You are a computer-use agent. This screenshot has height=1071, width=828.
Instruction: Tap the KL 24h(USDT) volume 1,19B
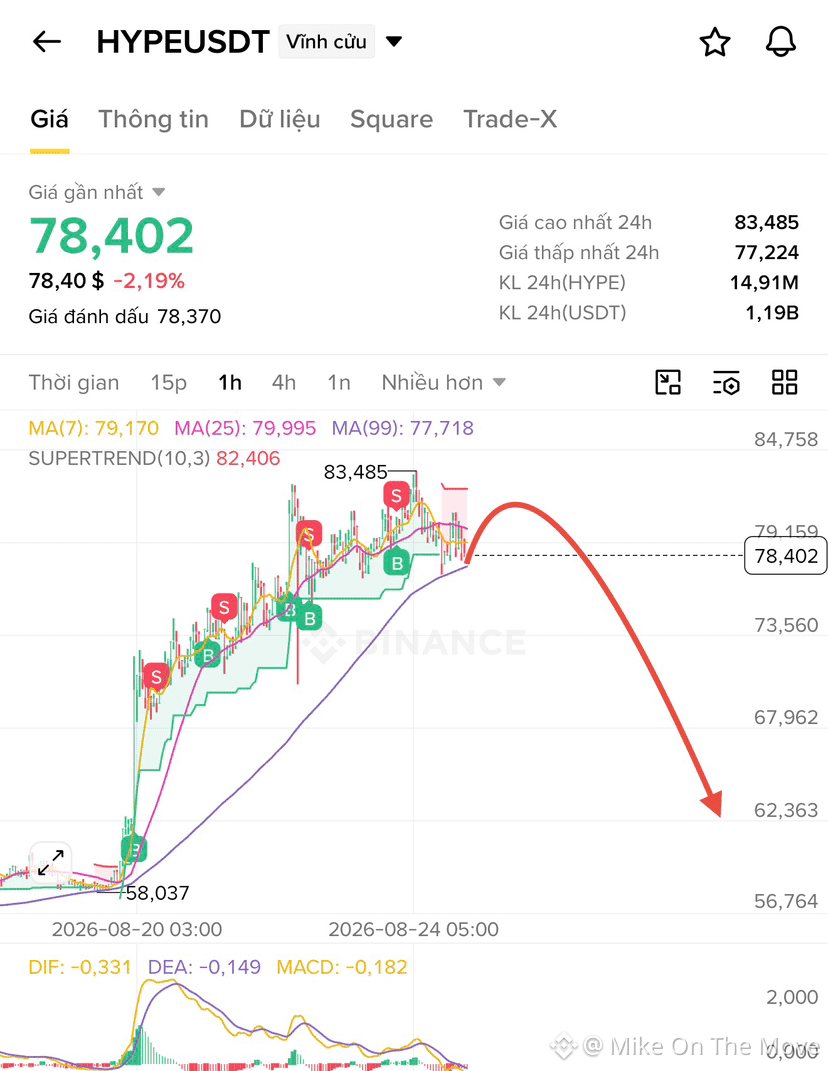(x=772, y=313)
